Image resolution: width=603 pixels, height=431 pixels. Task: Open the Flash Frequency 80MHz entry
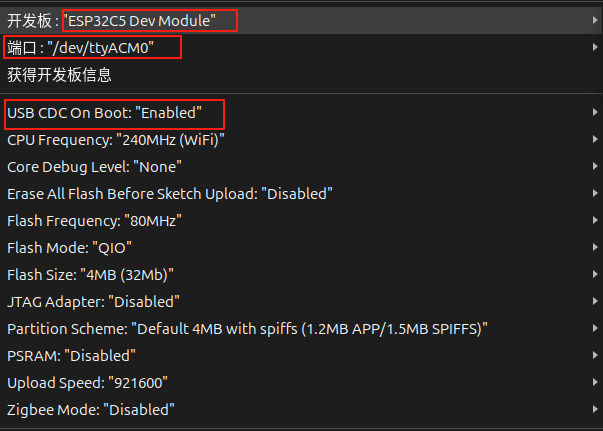[94, 220]
